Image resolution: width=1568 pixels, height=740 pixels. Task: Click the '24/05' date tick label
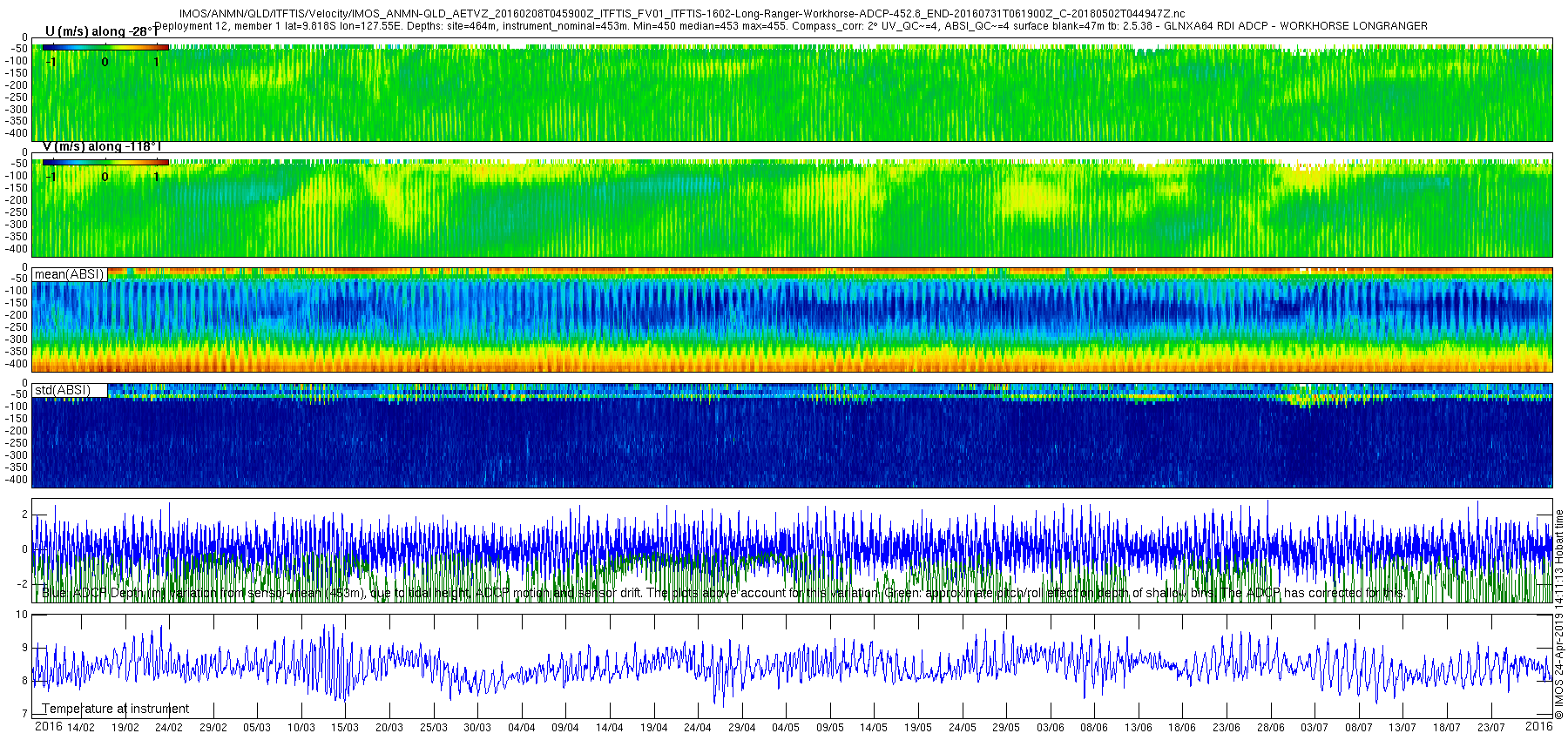963,728
